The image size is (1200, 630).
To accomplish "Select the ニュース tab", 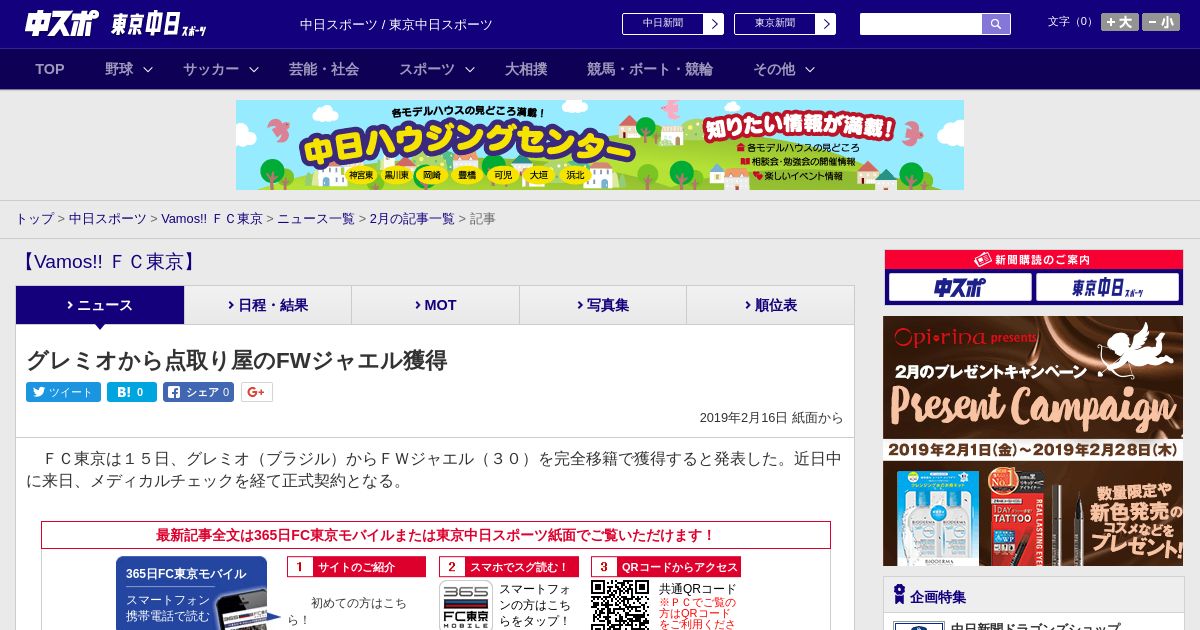I will 100,305.
